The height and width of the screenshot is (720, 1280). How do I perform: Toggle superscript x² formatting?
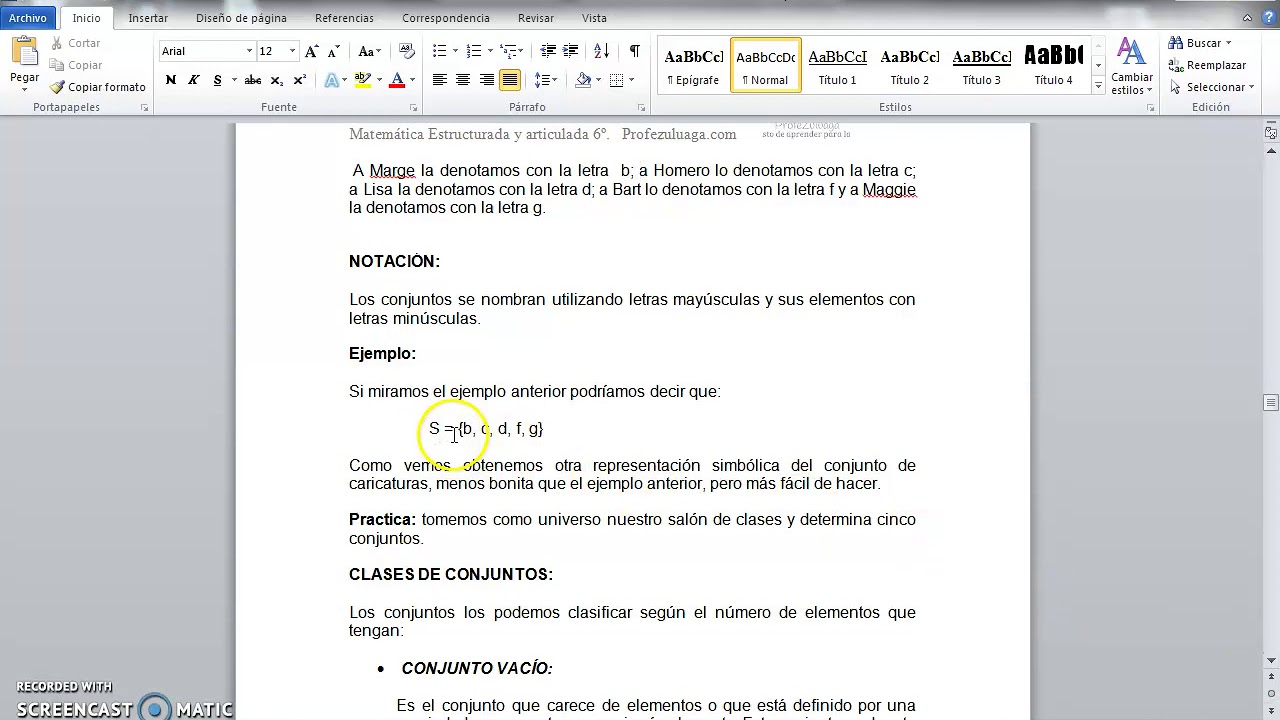(299, 80)
